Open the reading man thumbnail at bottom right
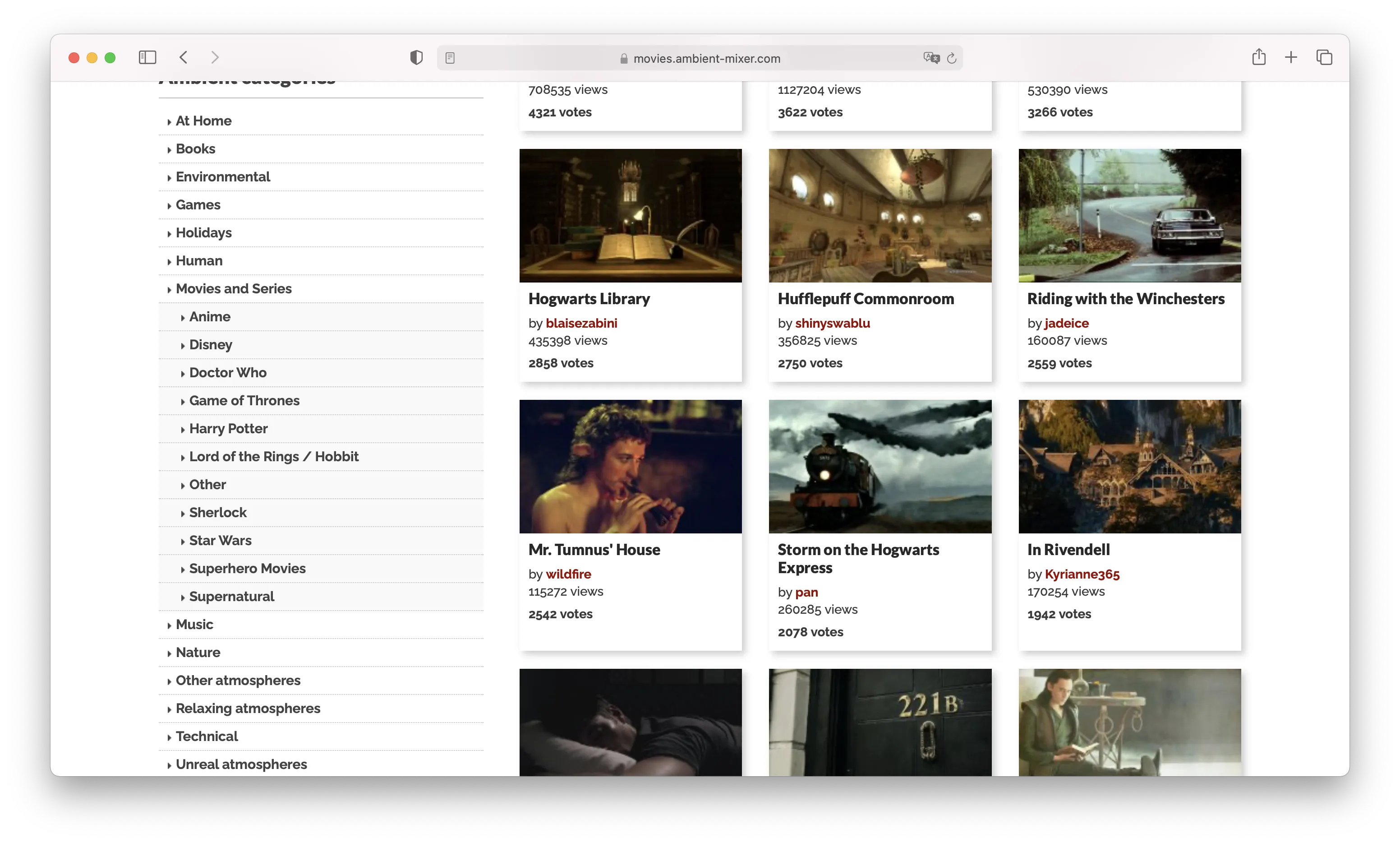Viewport: 1400px width, 843px height. coord(1129,722)
